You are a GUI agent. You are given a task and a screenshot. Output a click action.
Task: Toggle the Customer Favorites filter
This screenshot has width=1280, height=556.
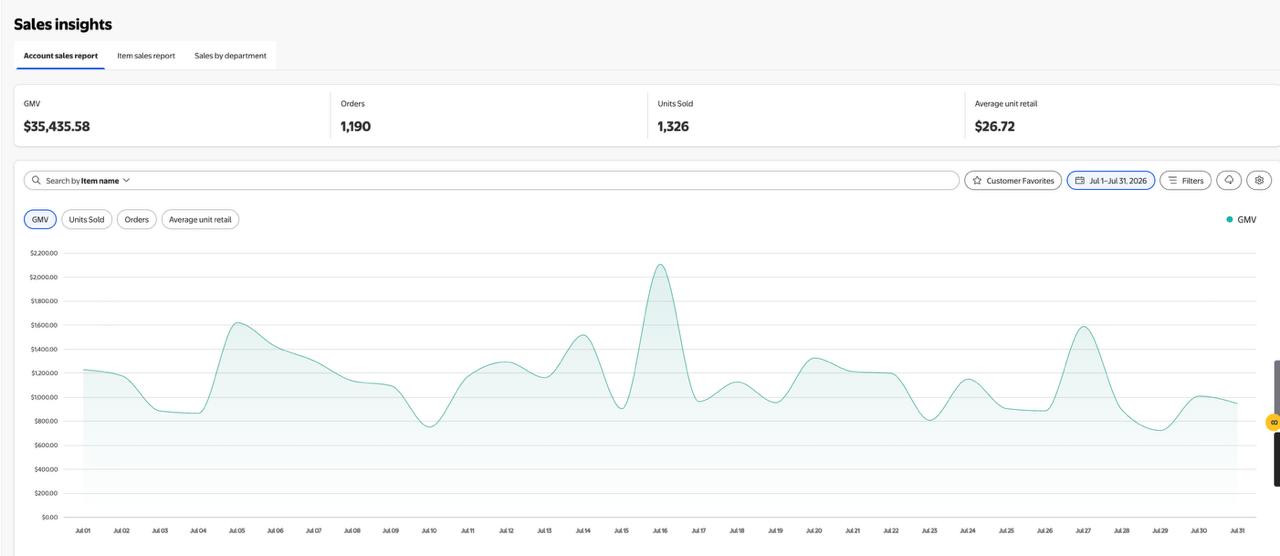pos(1013,181)
